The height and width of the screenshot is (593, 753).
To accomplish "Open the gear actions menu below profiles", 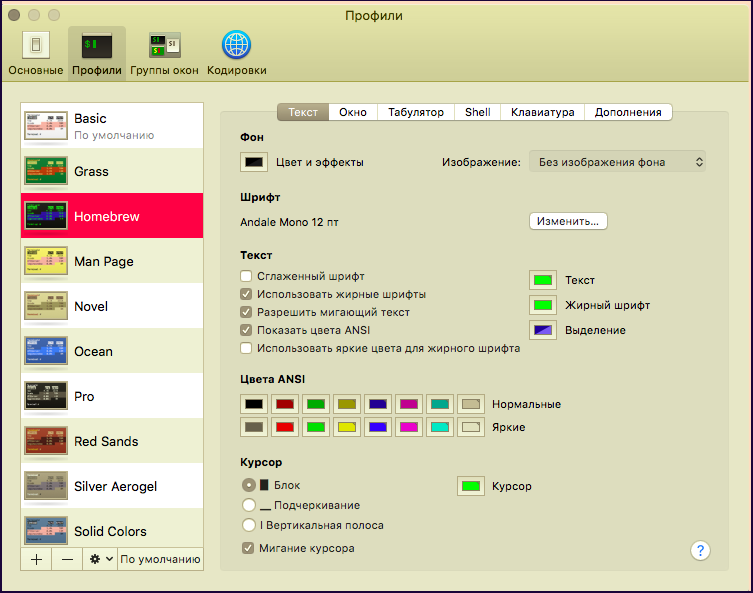I will pos(100,559).
